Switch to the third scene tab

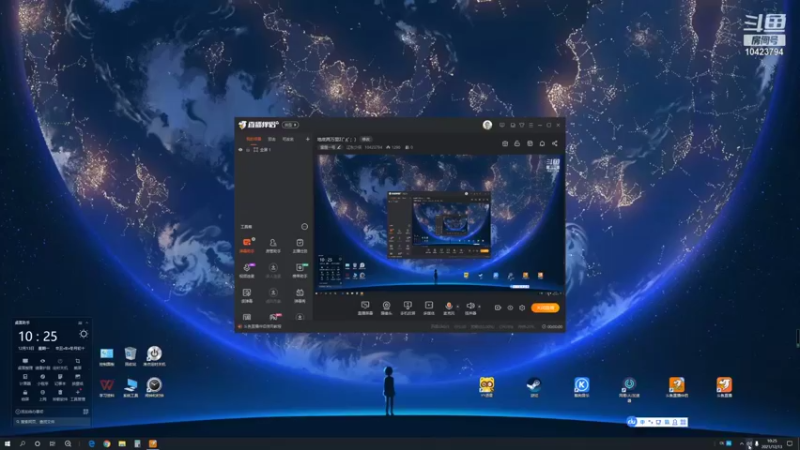point(288,139)
